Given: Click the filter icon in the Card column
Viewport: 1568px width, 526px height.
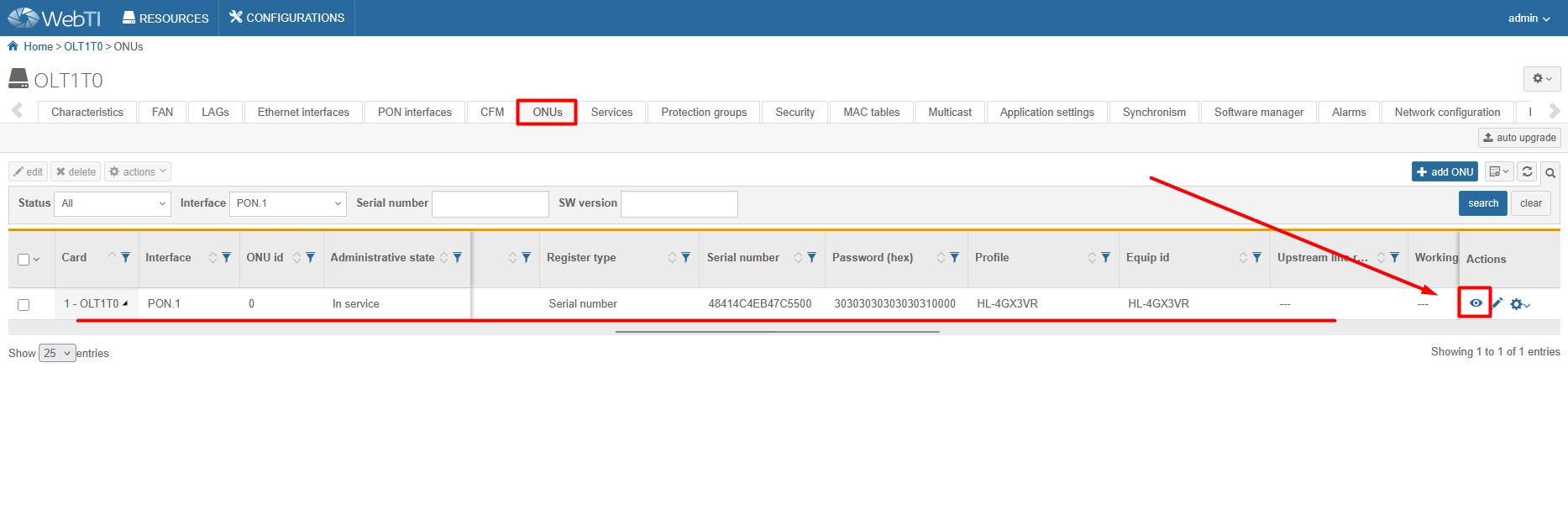Looking at the screenshot, I should [125, 258].
